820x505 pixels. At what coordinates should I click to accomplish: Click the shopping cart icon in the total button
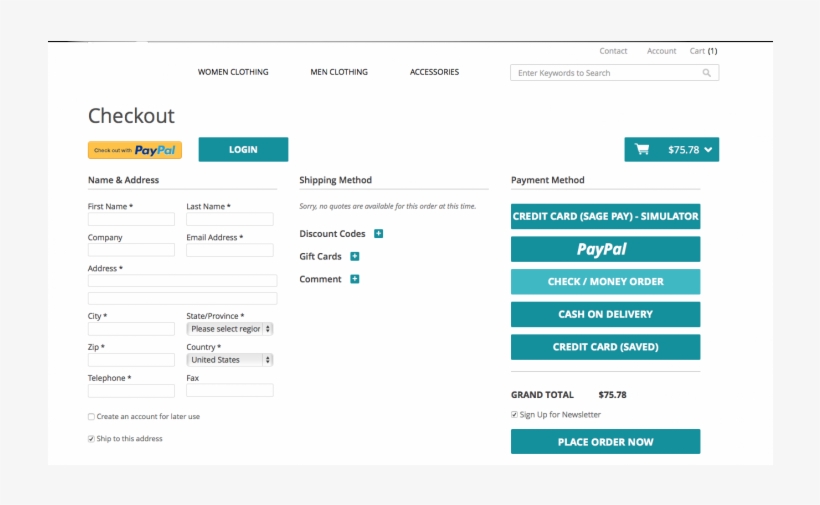click(x=642, y=149)
